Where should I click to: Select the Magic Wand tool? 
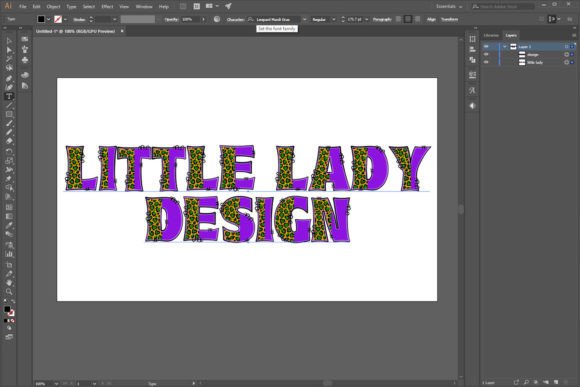[x=9, y=59]
